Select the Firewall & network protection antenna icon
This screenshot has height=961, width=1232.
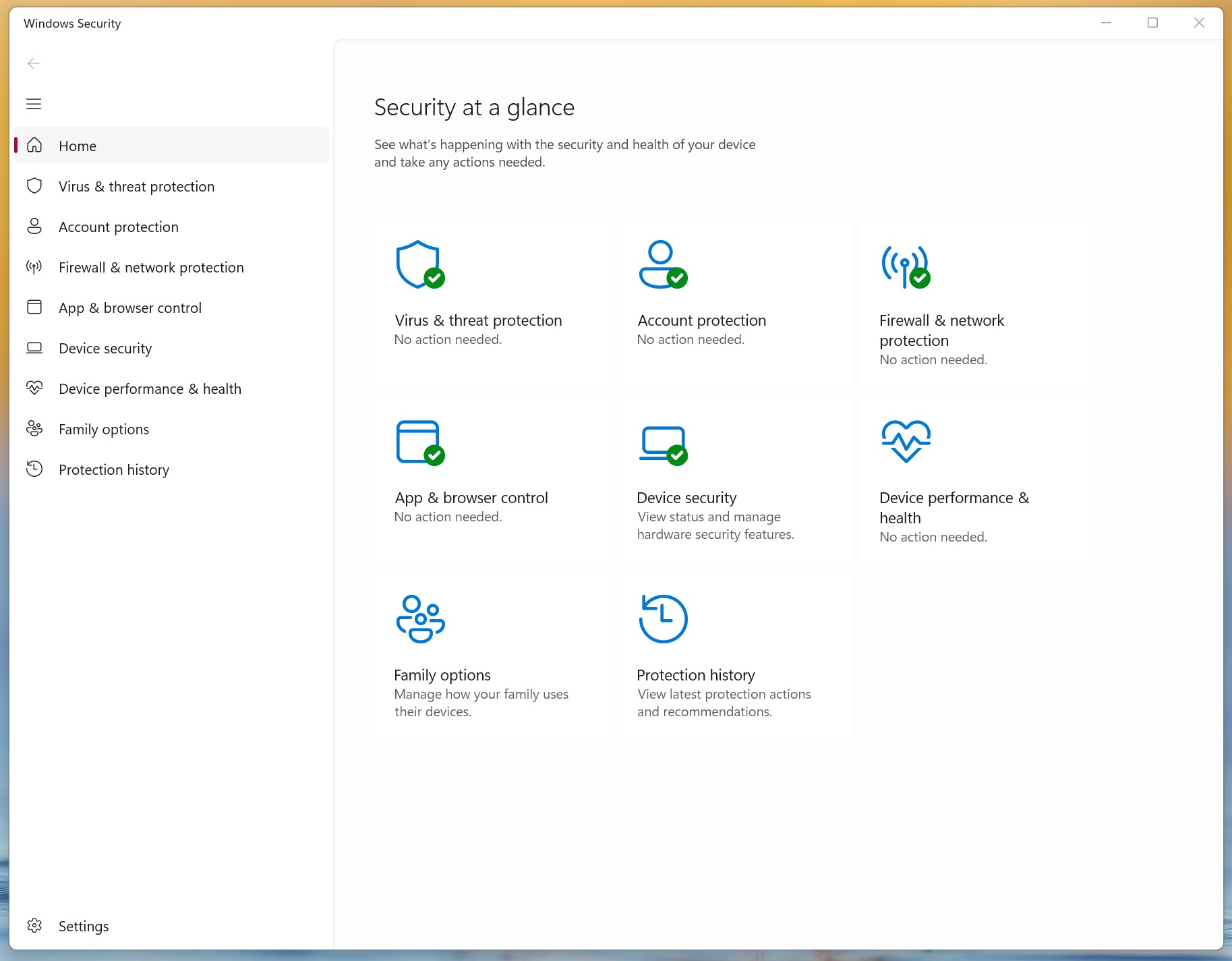pyautogui.click(x=904, y=266)
